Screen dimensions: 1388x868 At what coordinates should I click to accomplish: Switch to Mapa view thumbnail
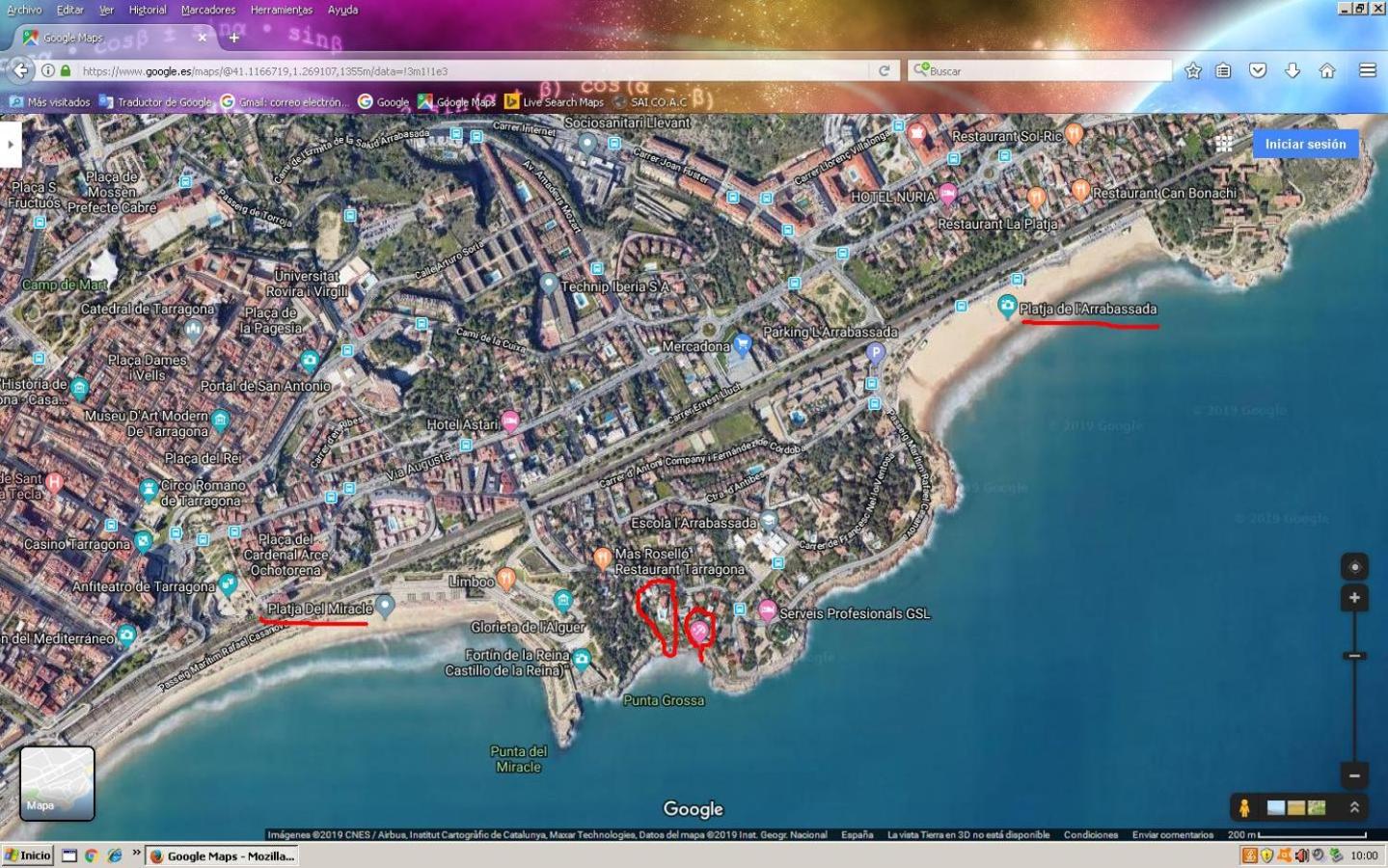click(x=57, y=783)
